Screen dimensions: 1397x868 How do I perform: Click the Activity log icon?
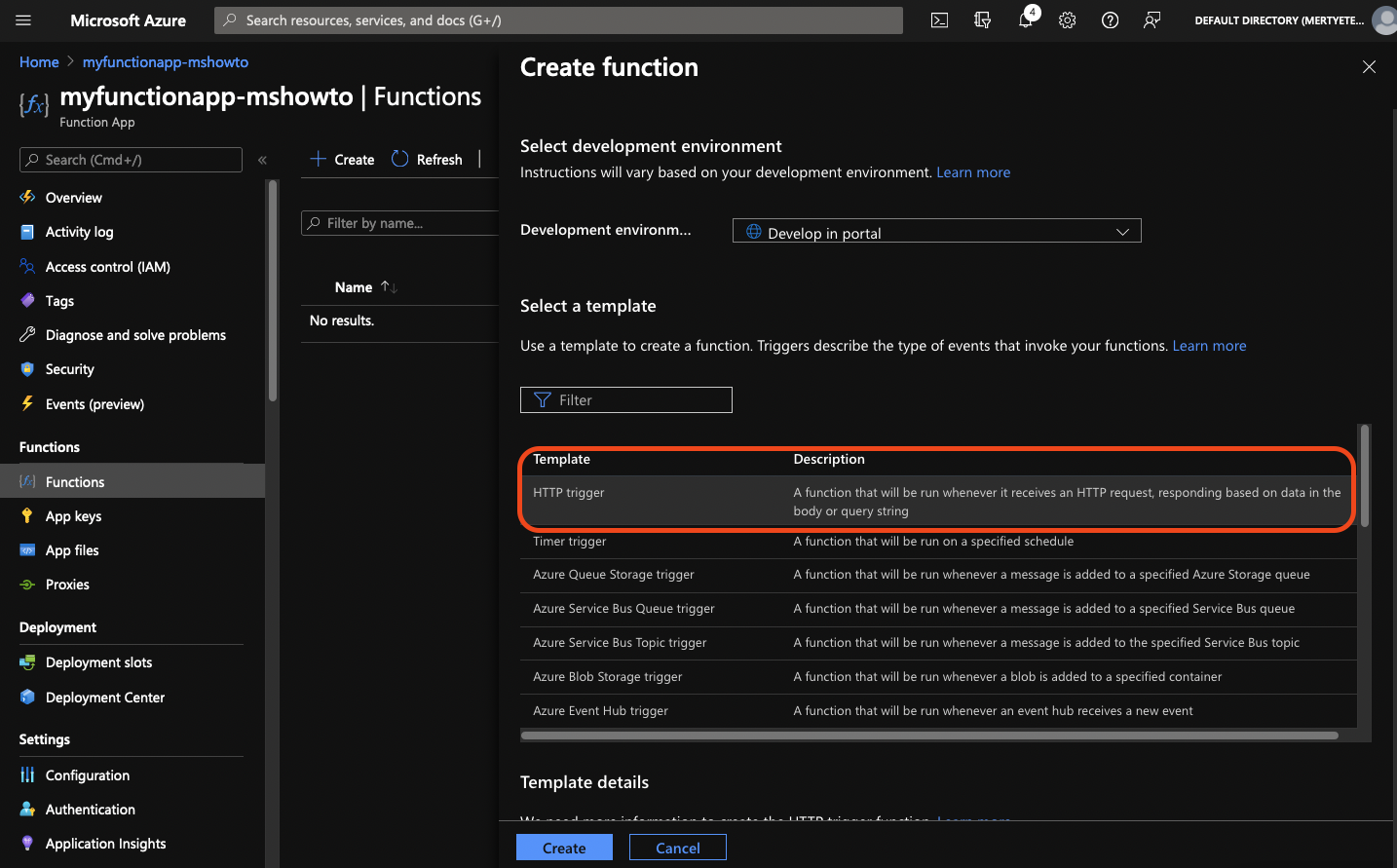coord(27,232)
